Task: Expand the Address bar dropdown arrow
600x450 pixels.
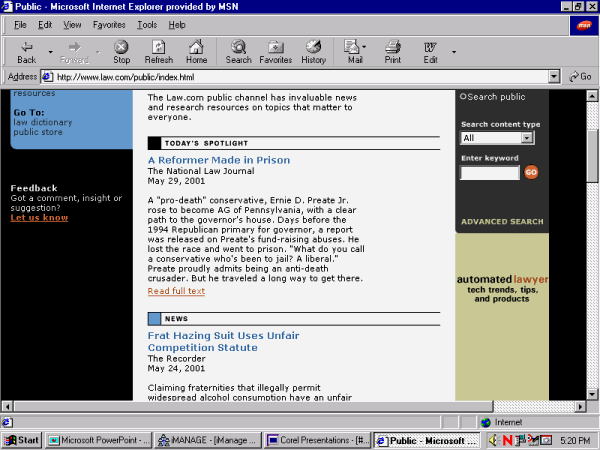Action: coord(554,77)
